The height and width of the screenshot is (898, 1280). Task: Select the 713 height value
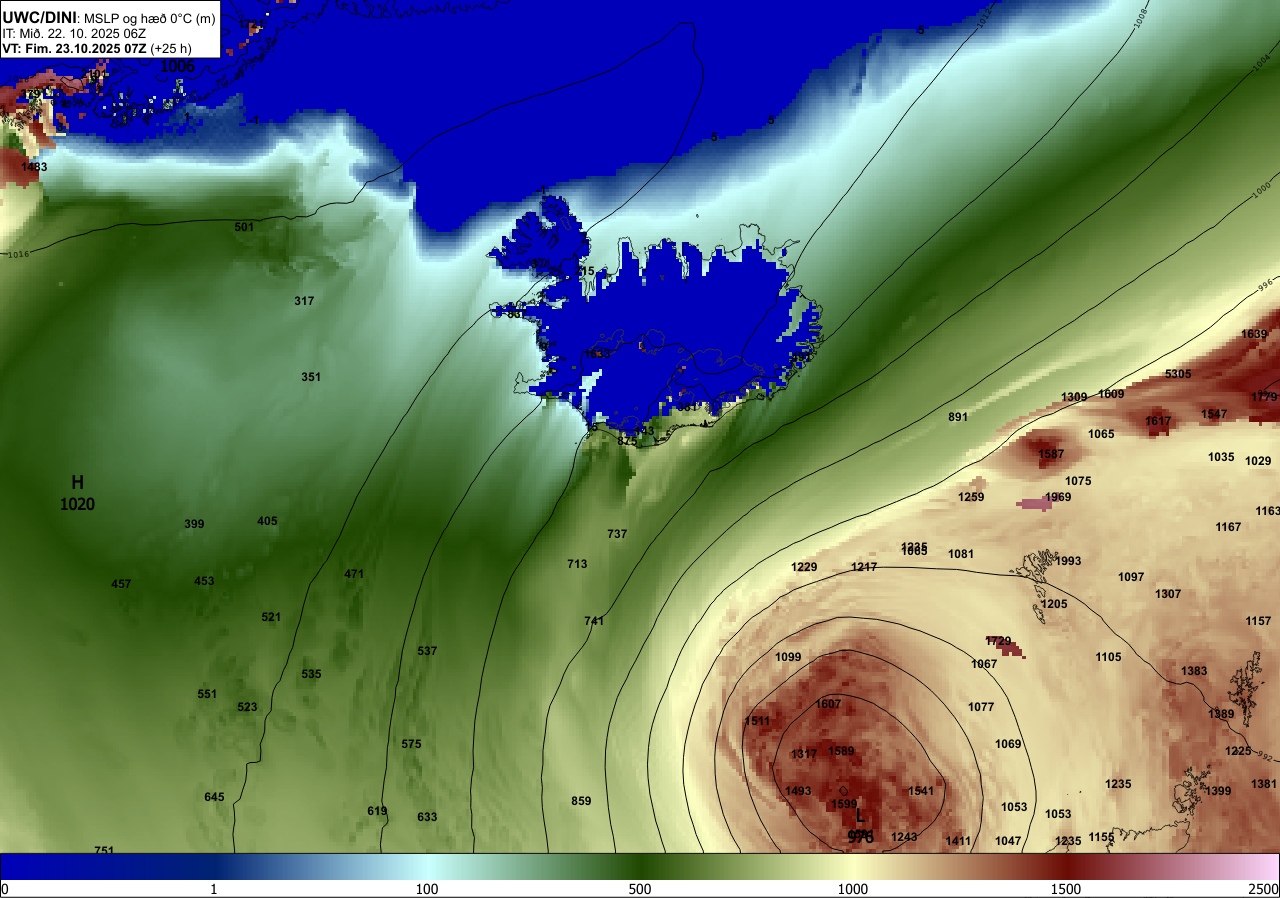(577, 564)
